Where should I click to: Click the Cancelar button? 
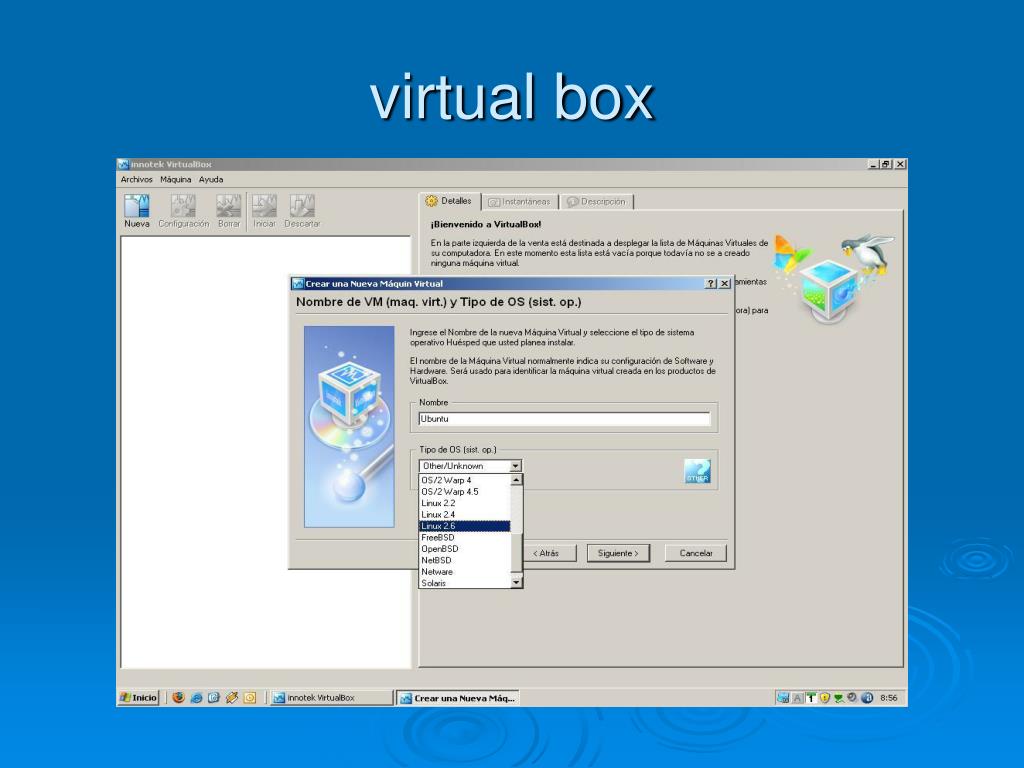(x=696, y=553)
